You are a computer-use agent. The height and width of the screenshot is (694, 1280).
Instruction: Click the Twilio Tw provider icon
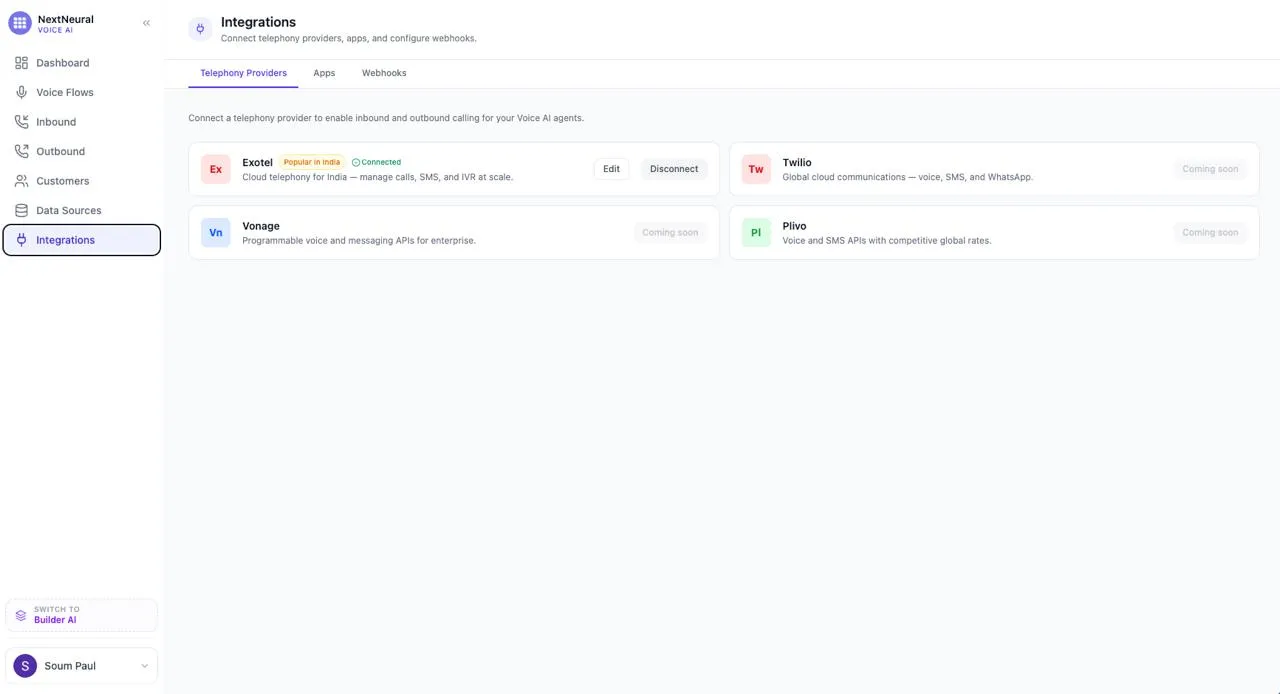756,169
